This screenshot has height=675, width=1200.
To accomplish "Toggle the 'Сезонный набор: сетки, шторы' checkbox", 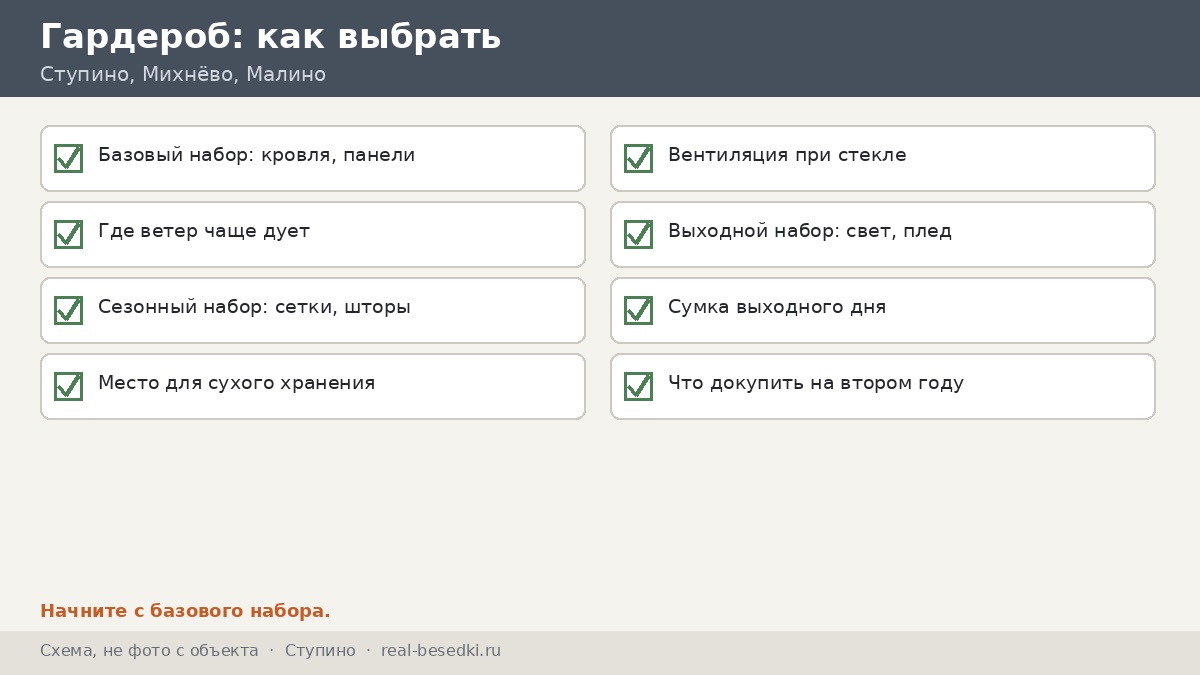I will pos(68,310).
